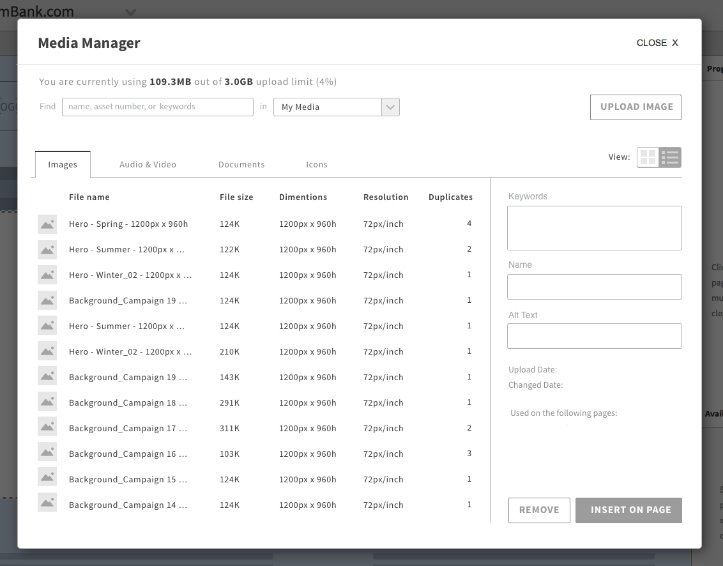
Task: Click image icon for Background_Campaign 16 row
Action: (47, 453)
